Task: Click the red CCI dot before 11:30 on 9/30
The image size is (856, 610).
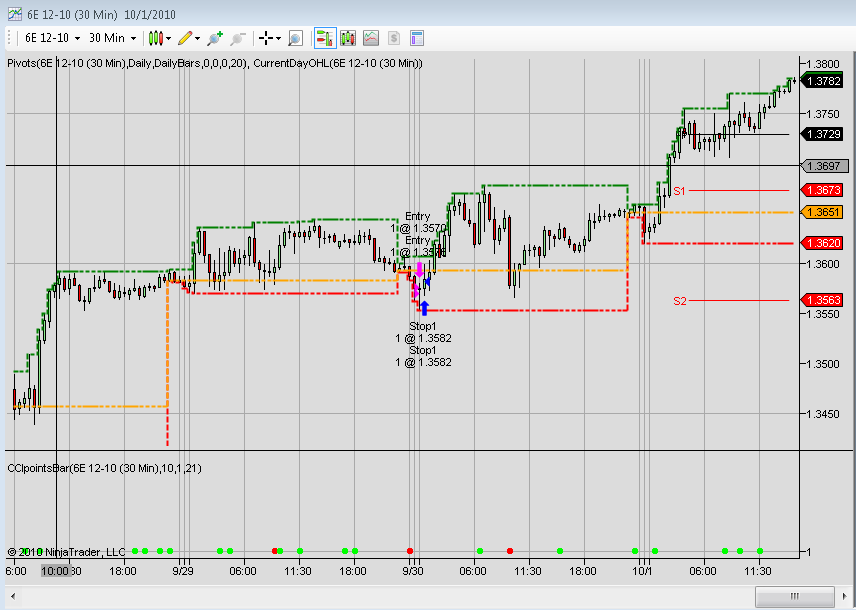Action: [x=510, y=551]
